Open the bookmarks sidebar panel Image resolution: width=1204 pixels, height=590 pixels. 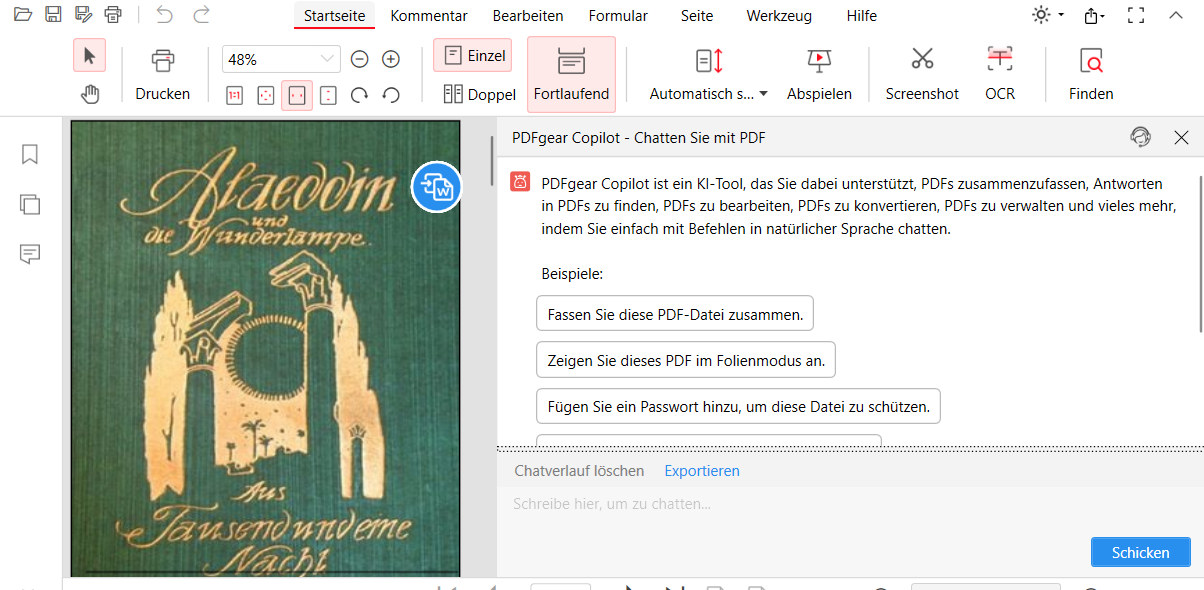point(29,154)
